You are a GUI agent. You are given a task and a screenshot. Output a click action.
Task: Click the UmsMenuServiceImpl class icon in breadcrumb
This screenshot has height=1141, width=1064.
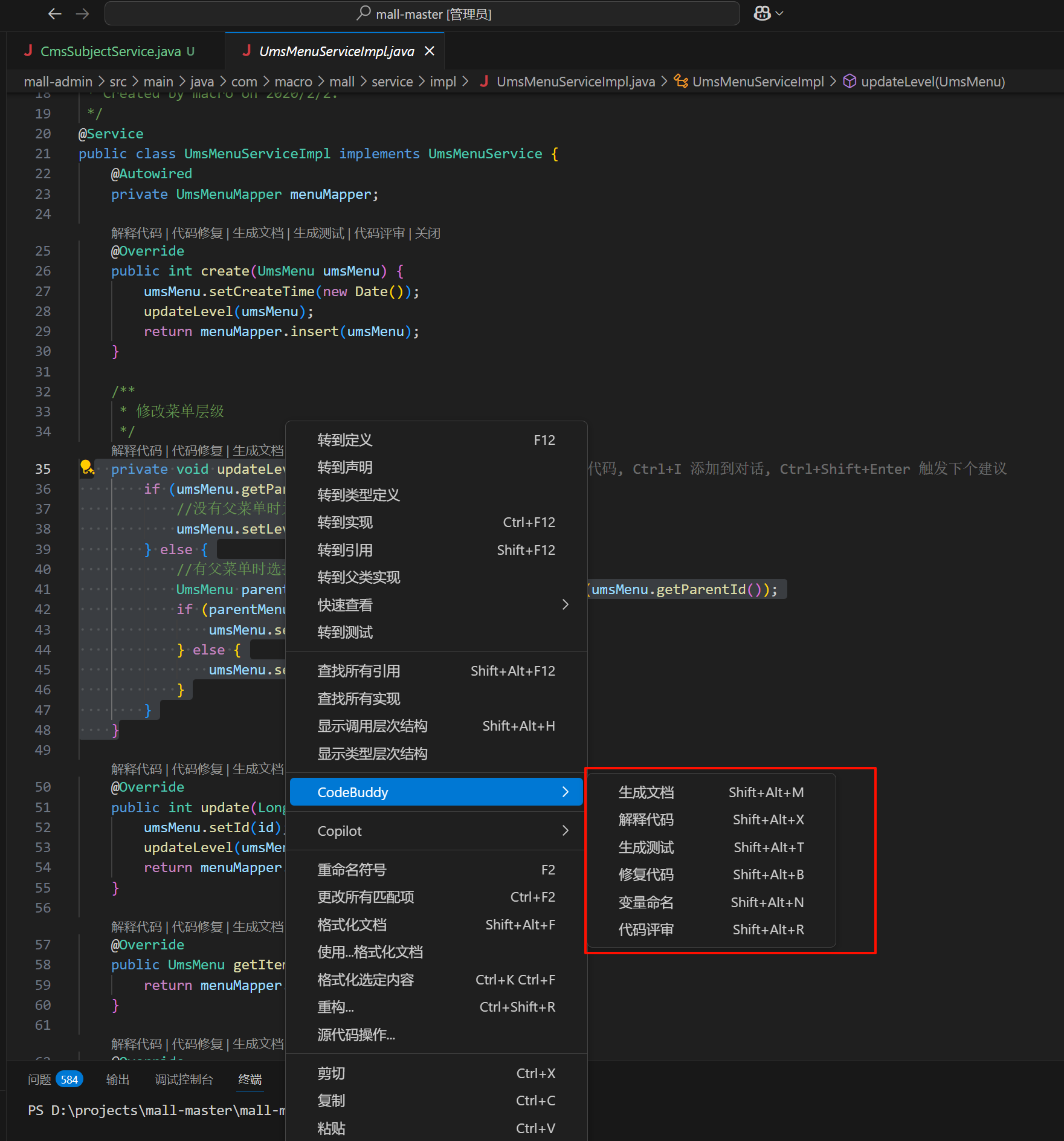click(x=681, y=82)
